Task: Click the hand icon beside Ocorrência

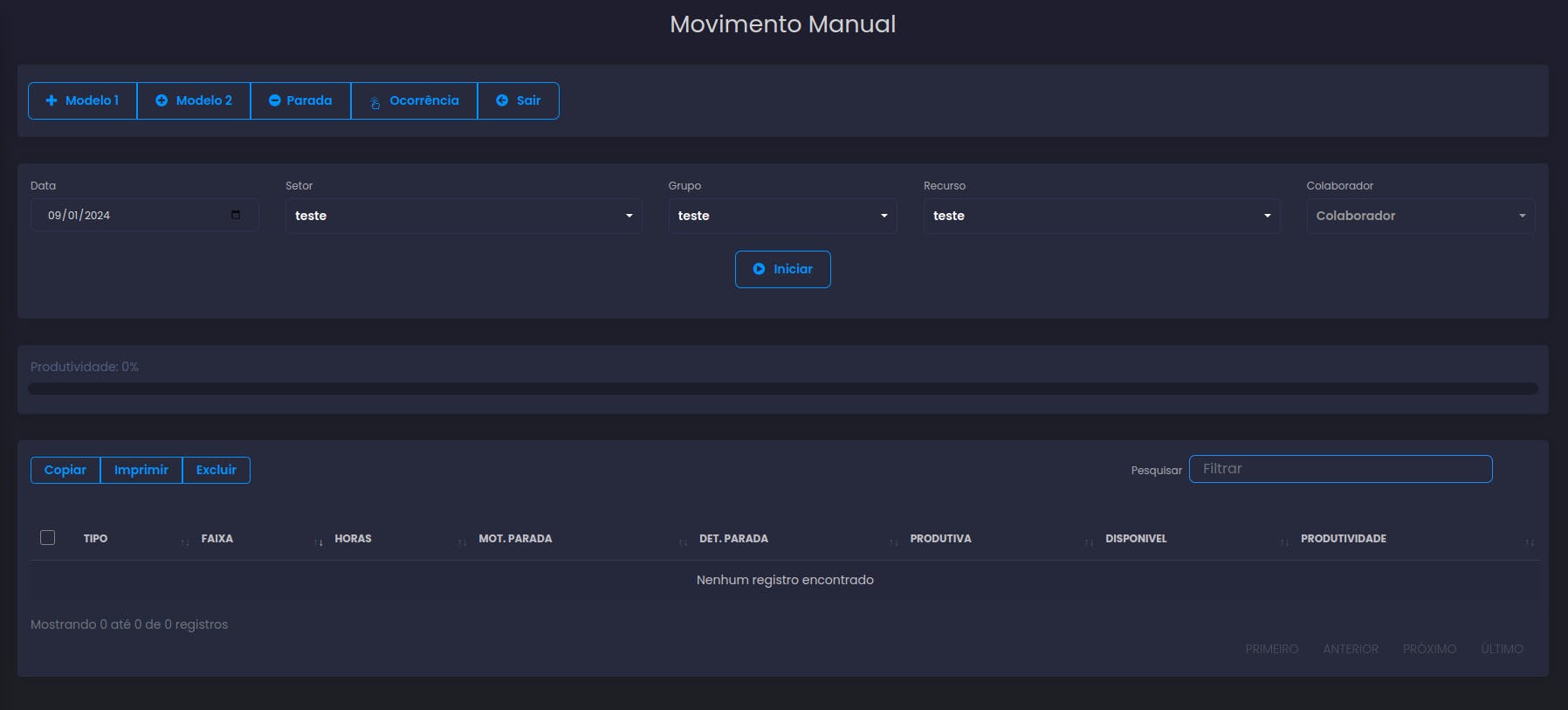Action: tap(375, 102)
